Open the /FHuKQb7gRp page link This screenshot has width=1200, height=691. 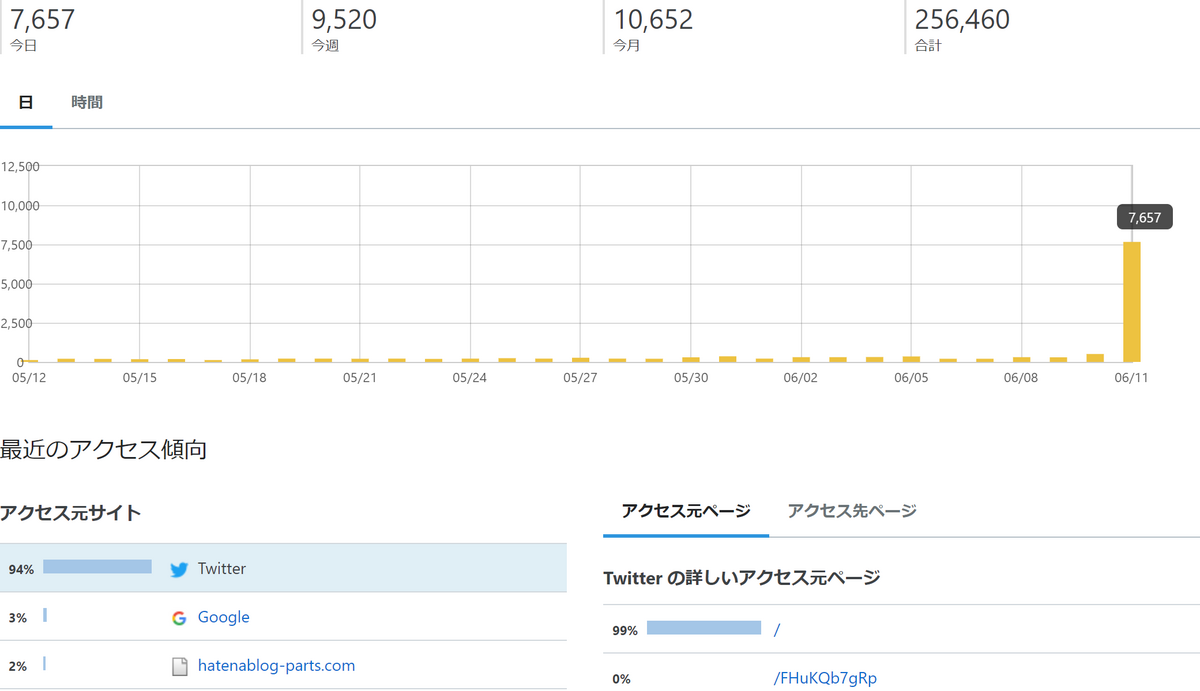(825, 678)
